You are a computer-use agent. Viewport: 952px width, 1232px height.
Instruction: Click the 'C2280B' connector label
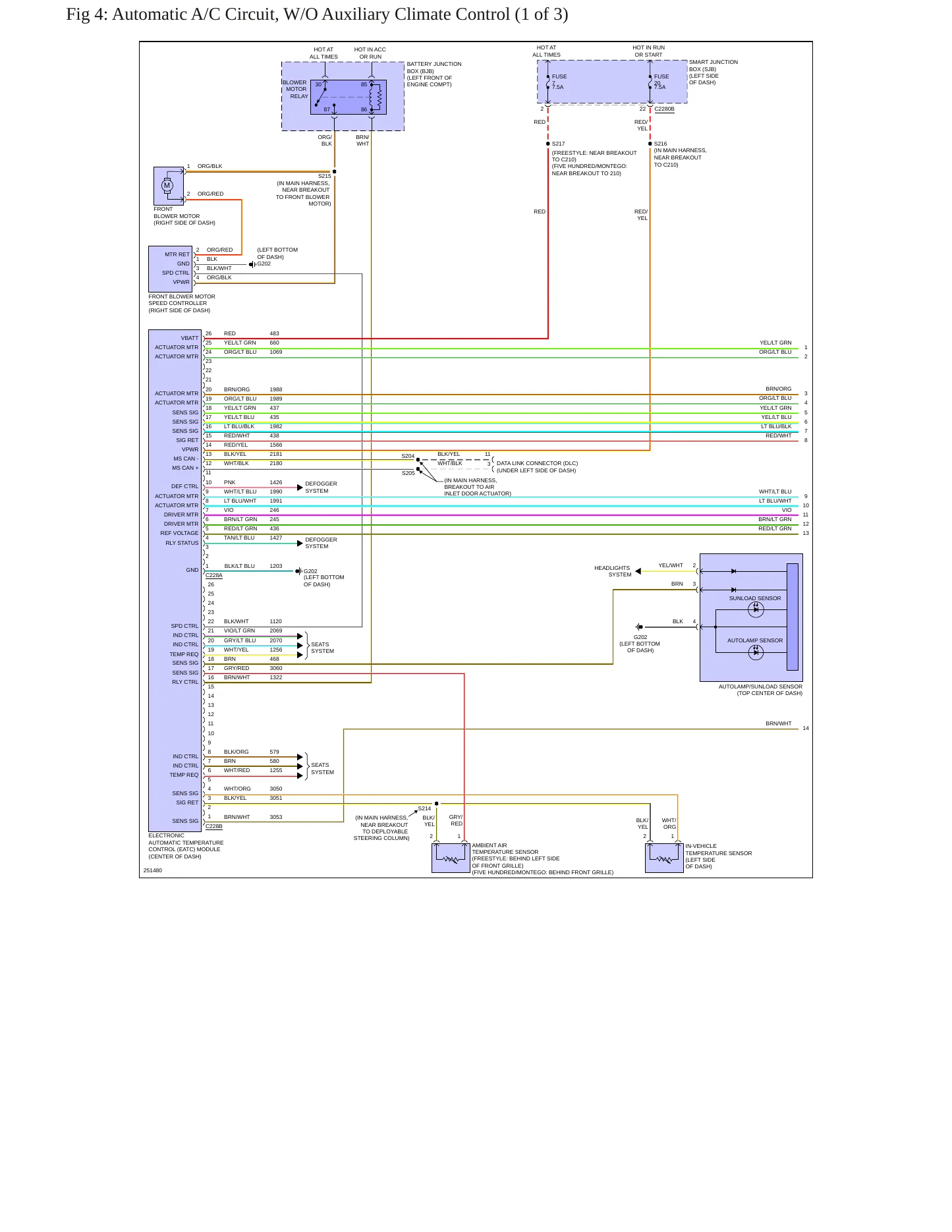tap(664, 109)
